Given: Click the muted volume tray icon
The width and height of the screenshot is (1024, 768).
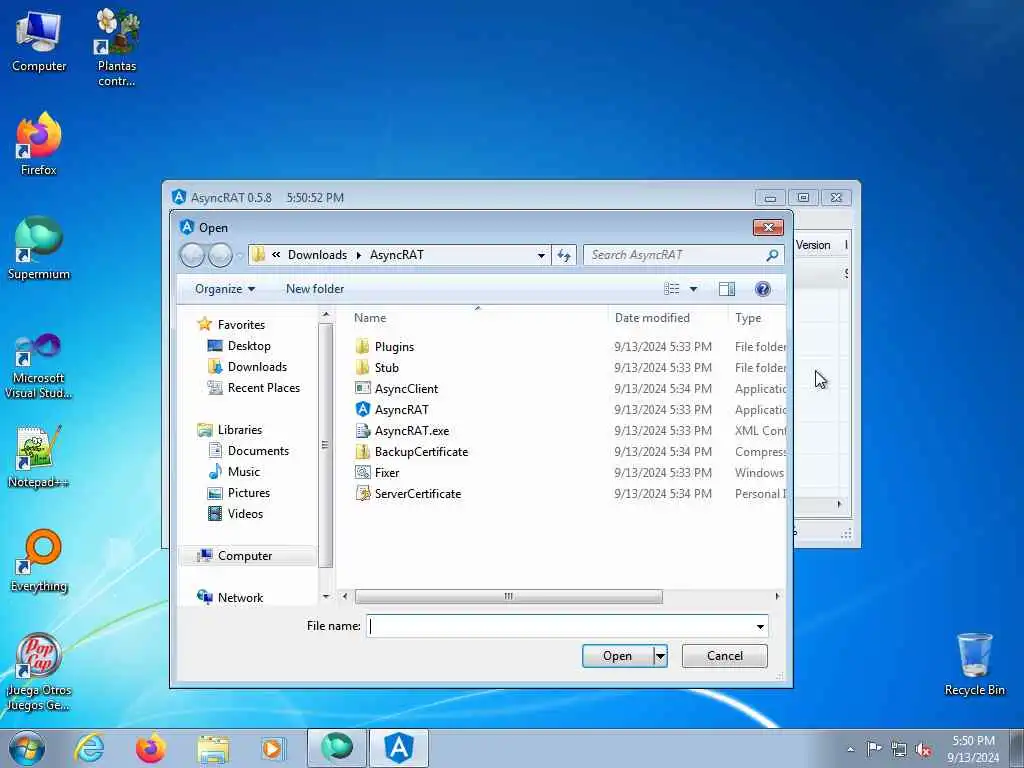Looking at the screenshot, I should pyautogui.click(x=923, y=749).
